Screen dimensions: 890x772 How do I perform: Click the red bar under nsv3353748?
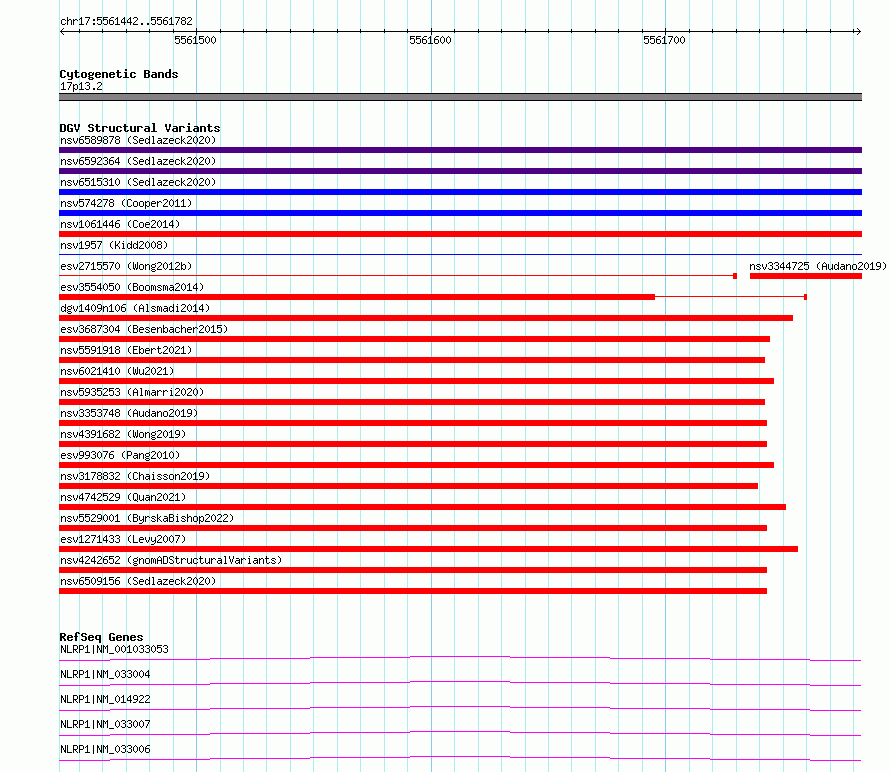[x=413, y=423]
